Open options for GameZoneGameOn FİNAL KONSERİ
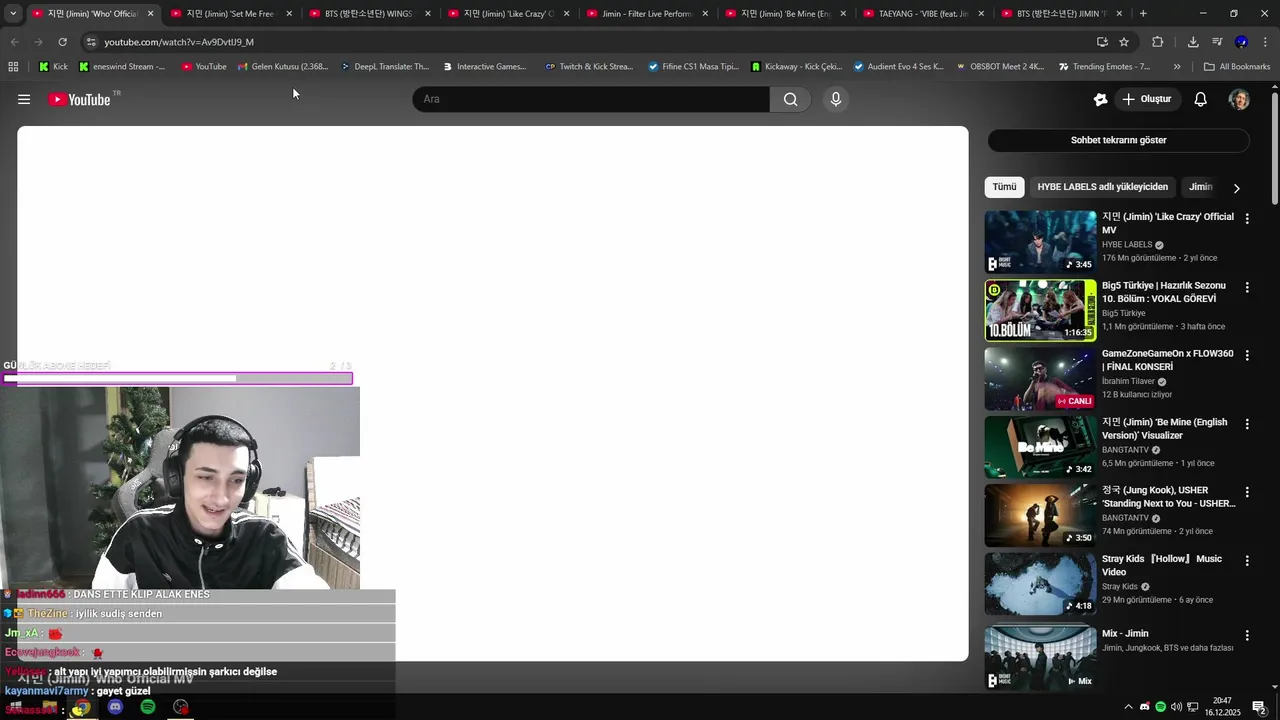This screenshot has width=1280, height=720. 1247,355
